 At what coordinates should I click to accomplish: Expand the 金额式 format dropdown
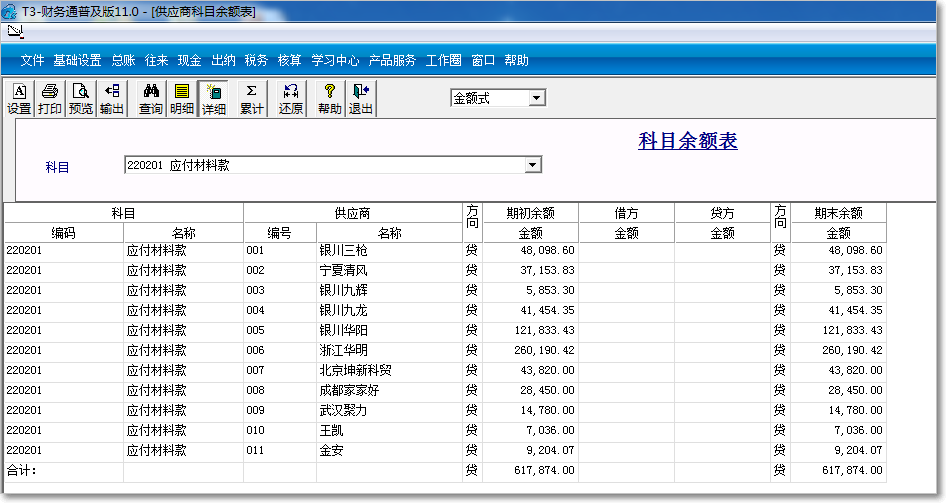[x=536, y=98]
